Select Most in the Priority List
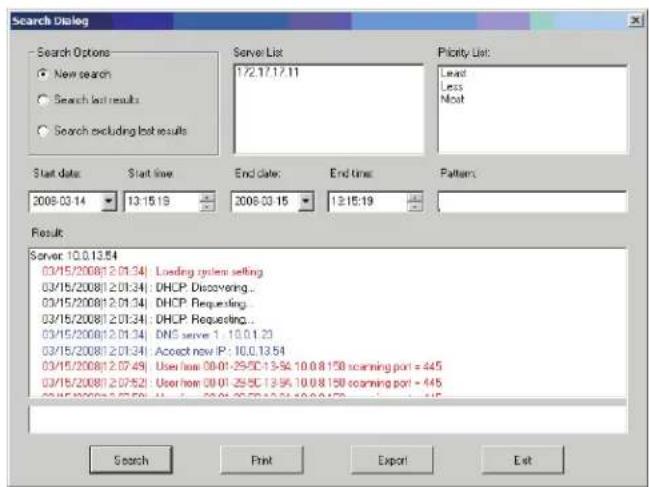The width and height of the screenshot is (649, 487). coord(452,99)
